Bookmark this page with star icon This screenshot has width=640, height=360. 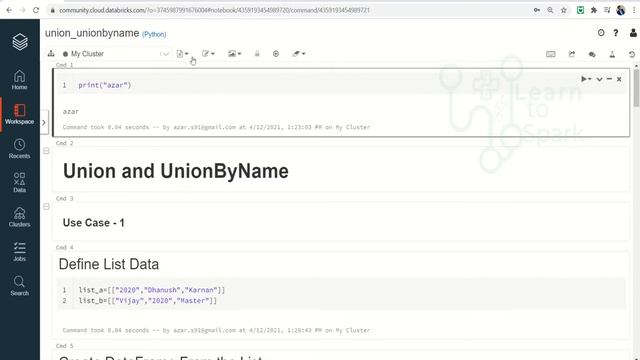tap(564, 10)
